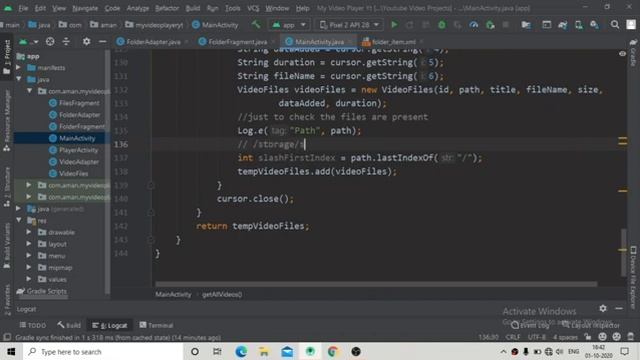This screenshot has width=640, height=360.
Task: Expand the manifests folder
Action: (x=19, y=67)
